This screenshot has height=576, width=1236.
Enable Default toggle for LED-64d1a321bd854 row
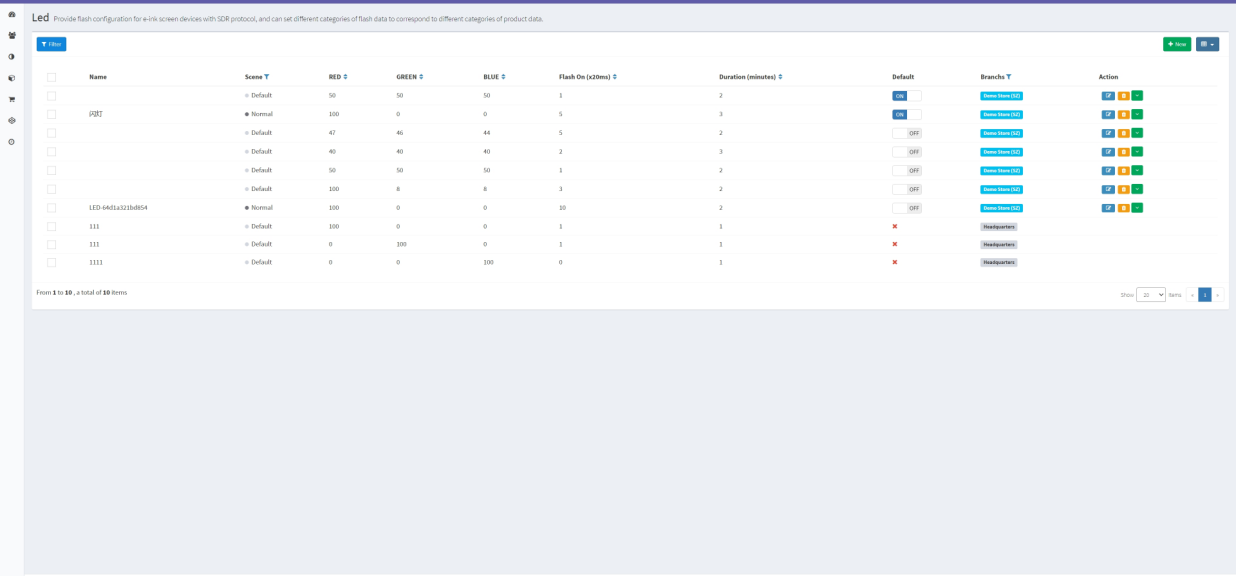click(x=906, y=208)
